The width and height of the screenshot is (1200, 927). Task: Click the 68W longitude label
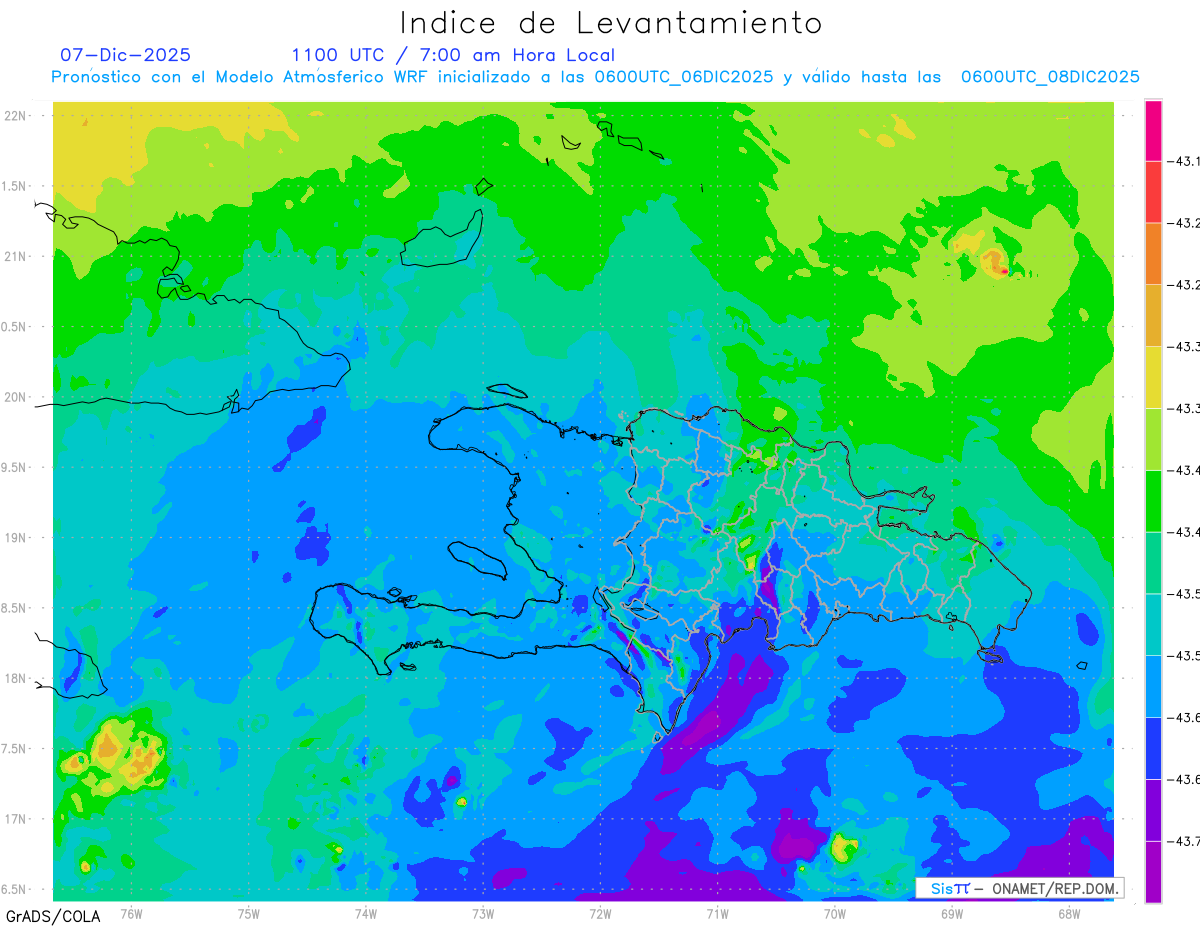(1069, 913)
